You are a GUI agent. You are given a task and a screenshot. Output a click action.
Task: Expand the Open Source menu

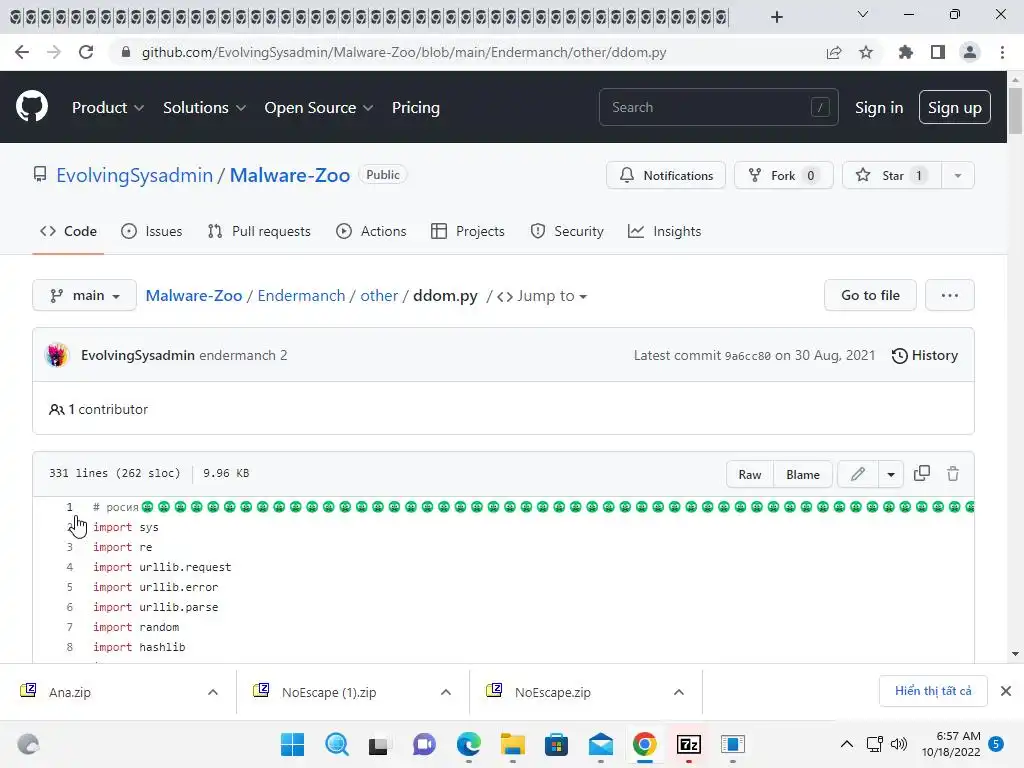click(x=319, y=107)
